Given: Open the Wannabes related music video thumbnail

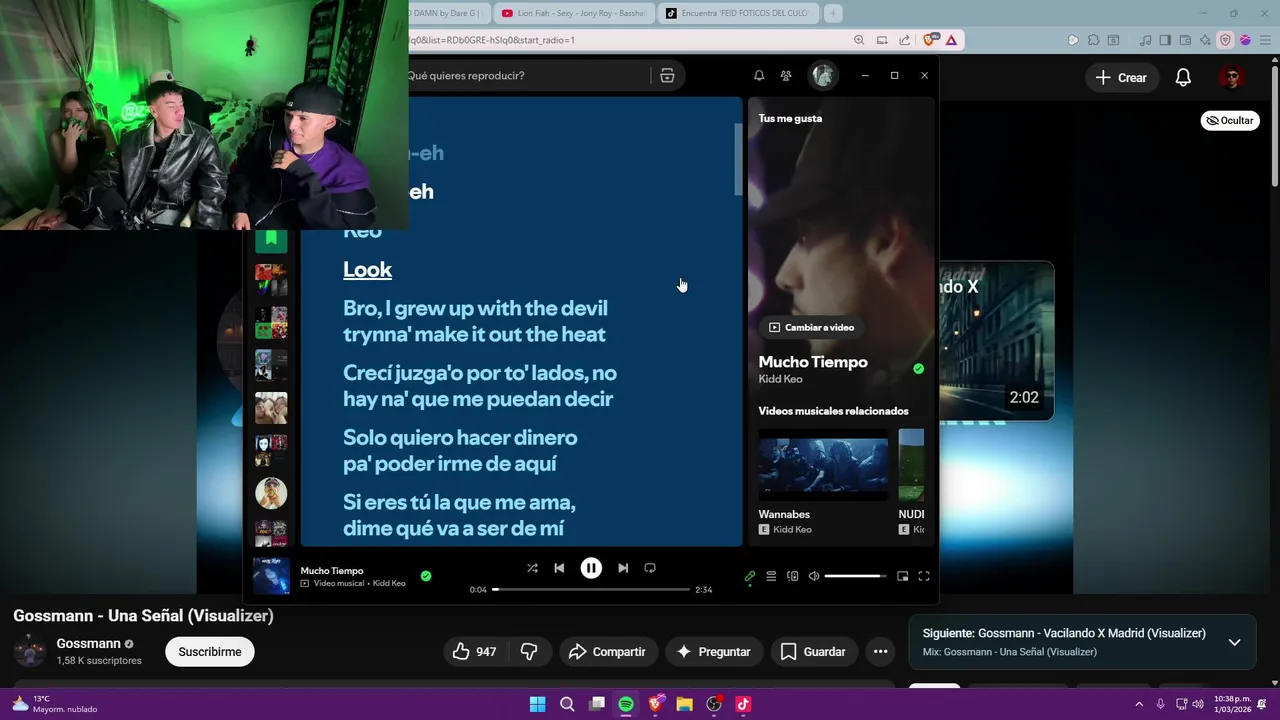Looking at the screenshot, I should pos(823,467).
